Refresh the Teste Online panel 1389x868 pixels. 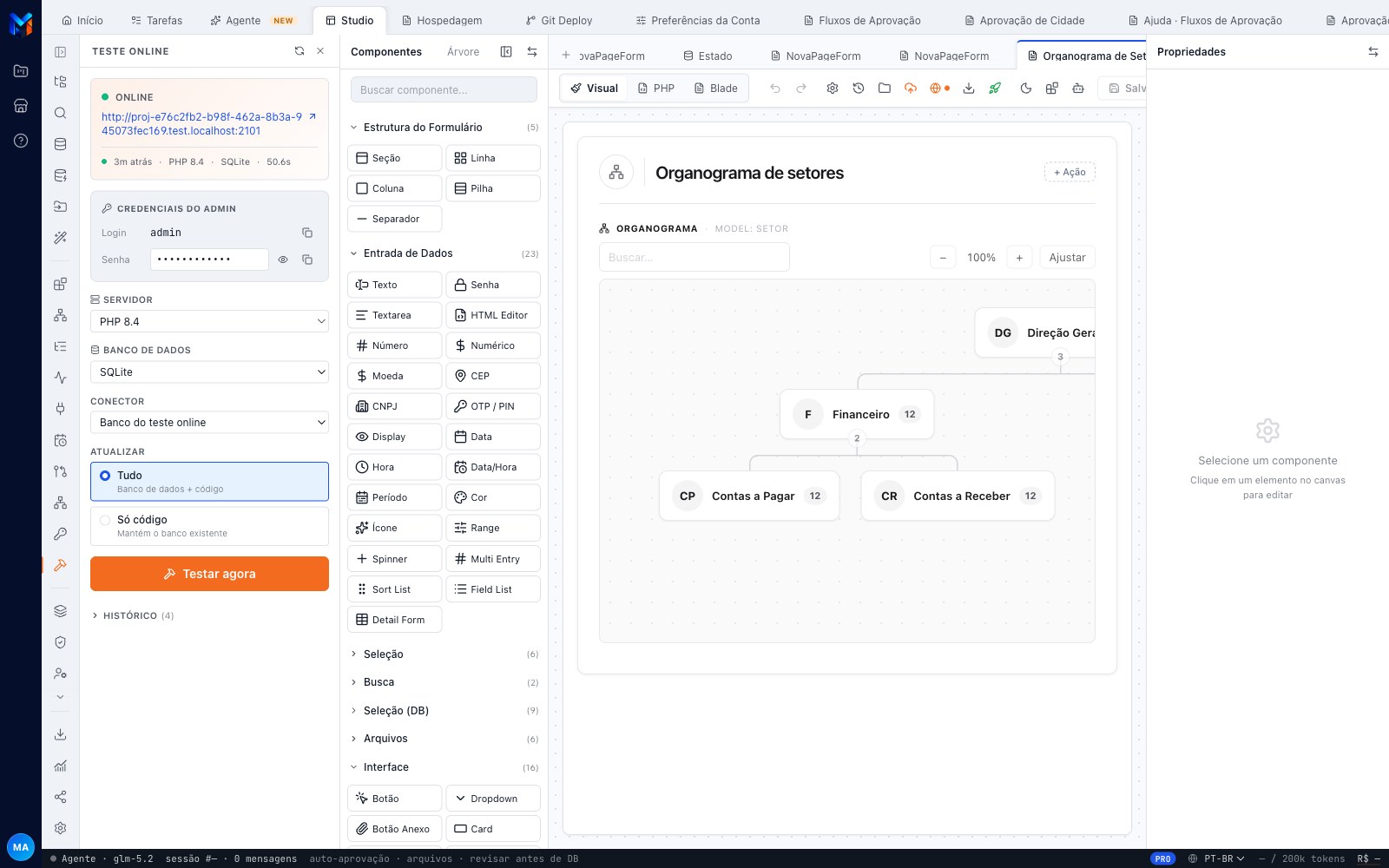pyautogui.click(x=300, y=51)
